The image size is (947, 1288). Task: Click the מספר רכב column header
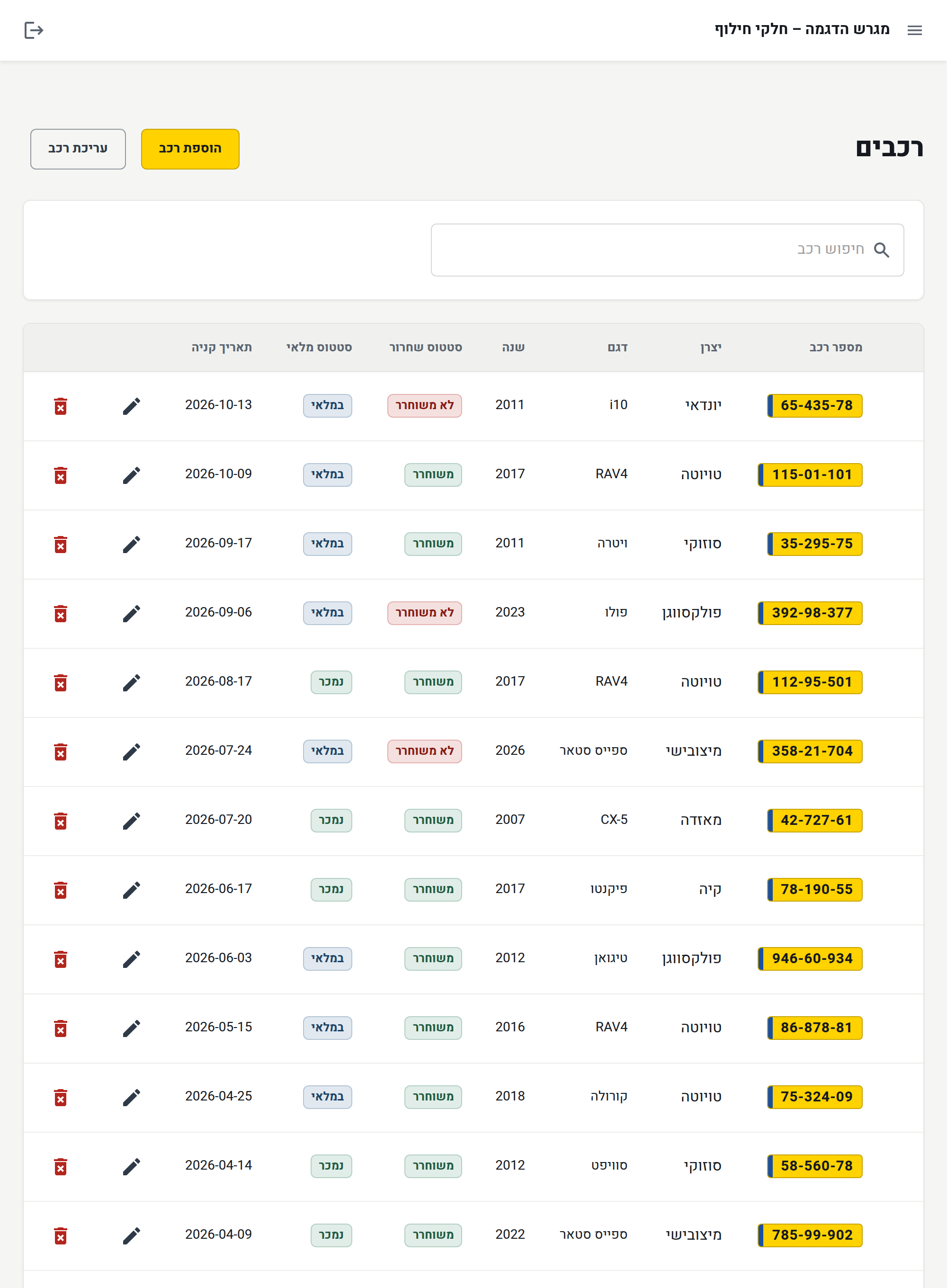click(835, 348)
